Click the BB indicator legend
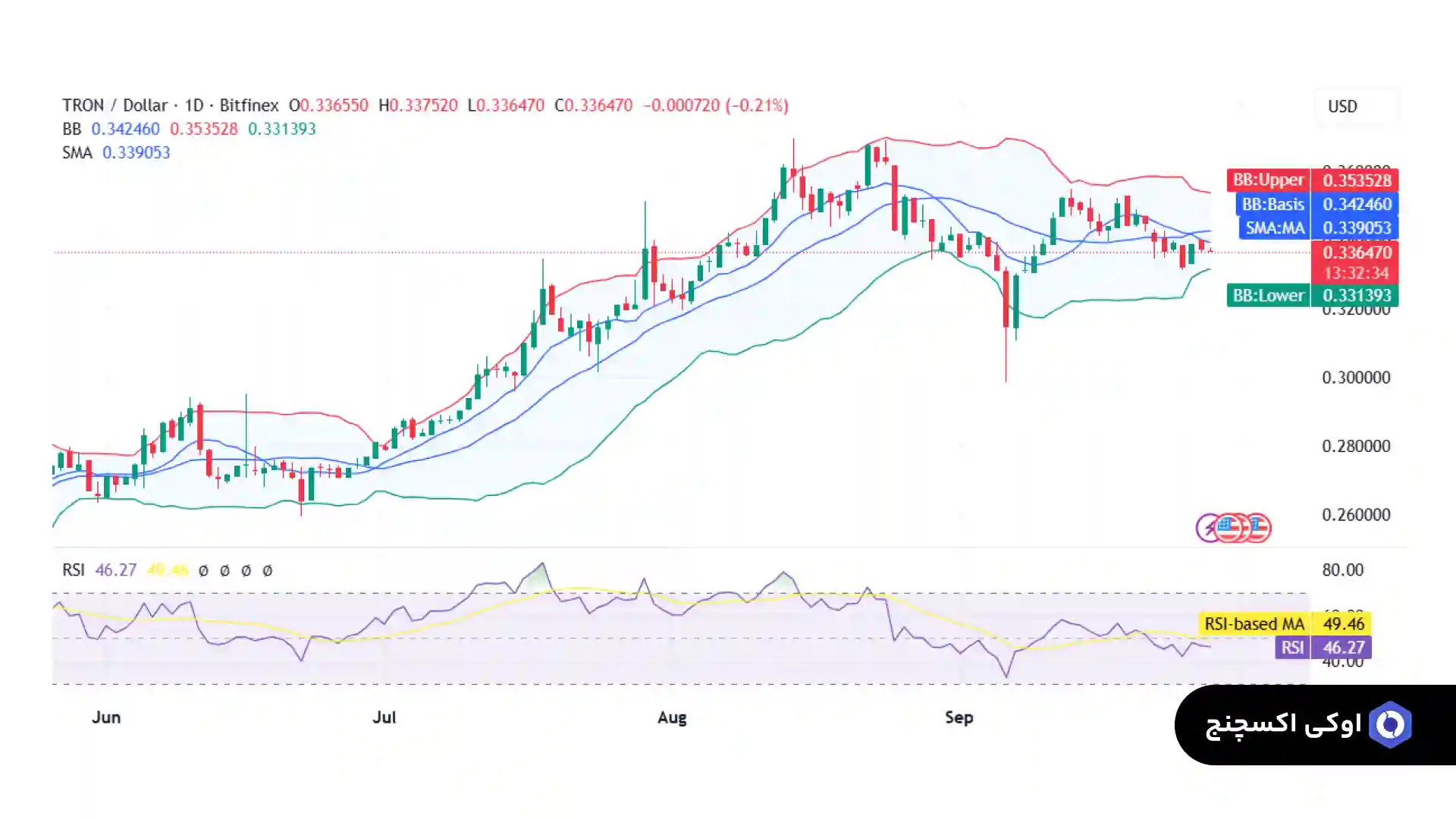Screen dimensions: 1456x819 click(71, 129)
